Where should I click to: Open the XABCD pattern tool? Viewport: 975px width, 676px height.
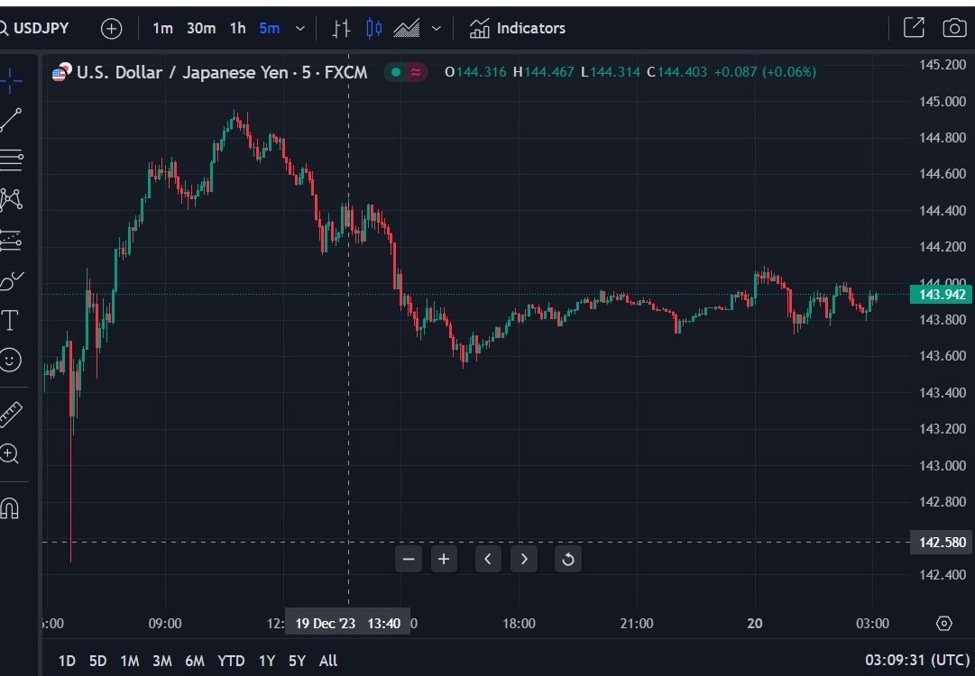11,200
